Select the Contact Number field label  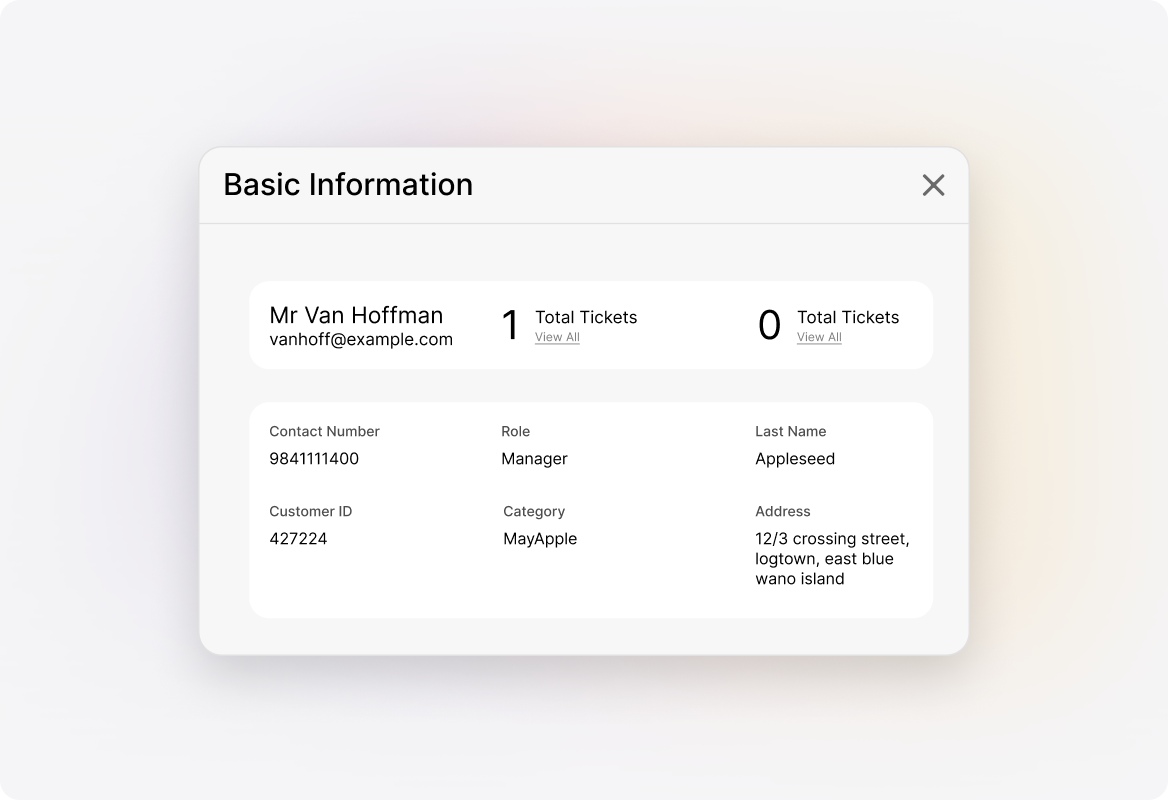pos(324,431)
